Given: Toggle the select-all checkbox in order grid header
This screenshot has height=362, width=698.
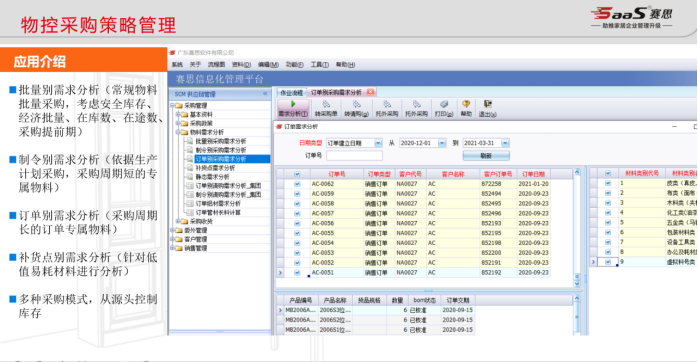Looking at the screenshot, I should (x=297, y=174).
